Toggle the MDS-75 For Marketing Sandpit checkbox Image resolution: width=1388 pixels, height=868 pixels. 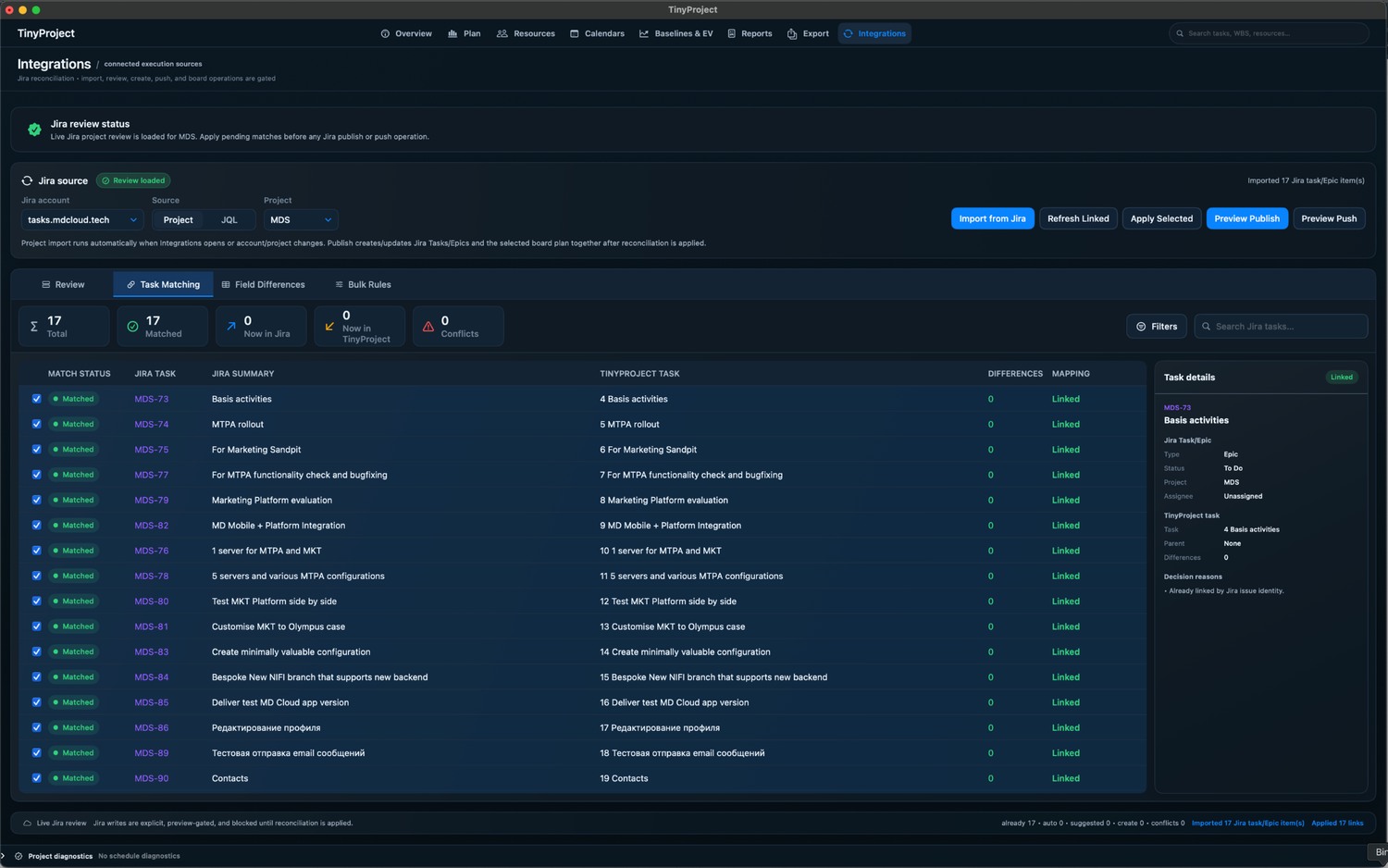(x=37, y=450)
